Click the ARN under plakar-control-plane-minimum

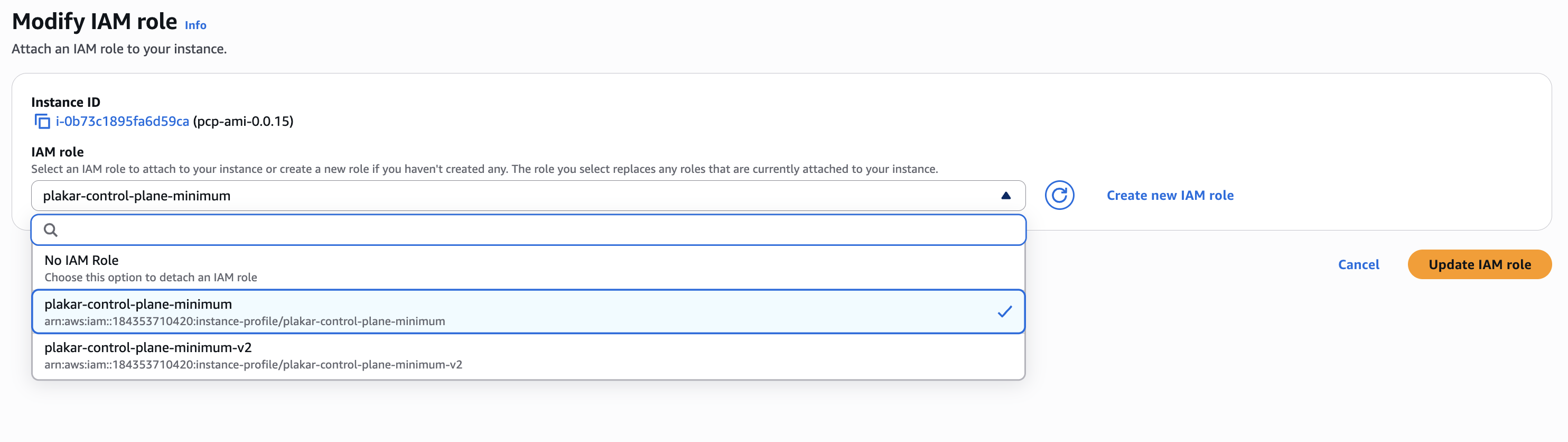click(245, 321)
